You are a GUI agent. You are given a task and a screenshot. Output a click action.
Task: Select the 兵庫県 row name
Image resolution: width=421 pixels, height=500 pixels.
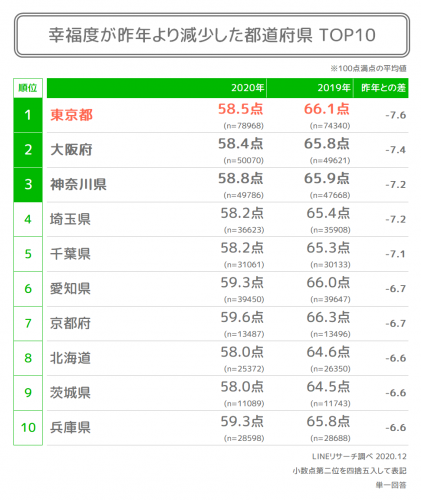click(70, 428)
